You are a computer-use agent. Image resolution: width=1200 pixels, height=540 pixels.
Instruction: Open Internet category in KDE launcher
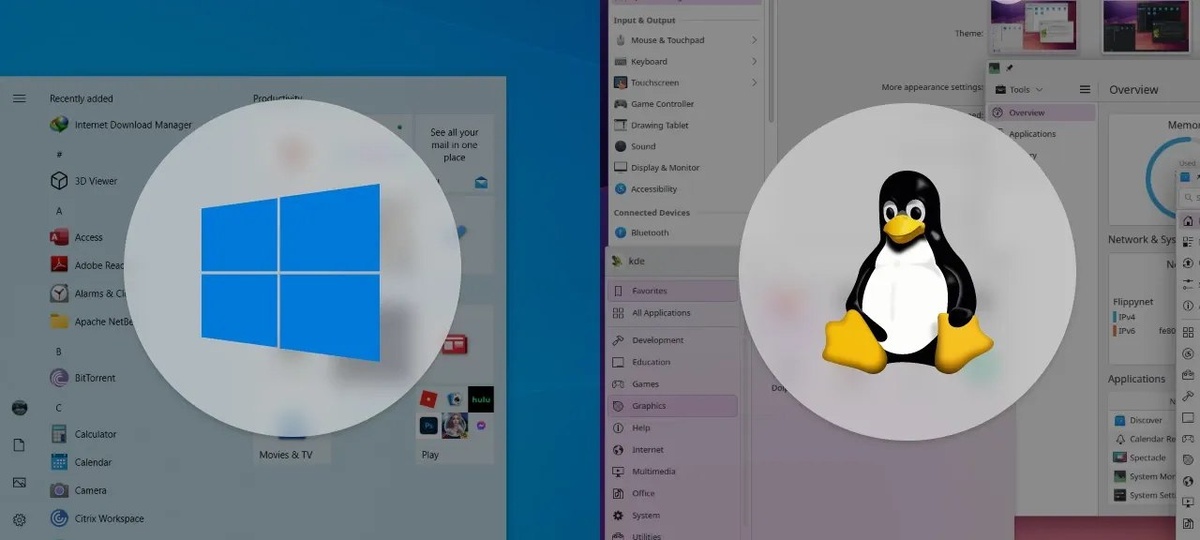point(672,450)
